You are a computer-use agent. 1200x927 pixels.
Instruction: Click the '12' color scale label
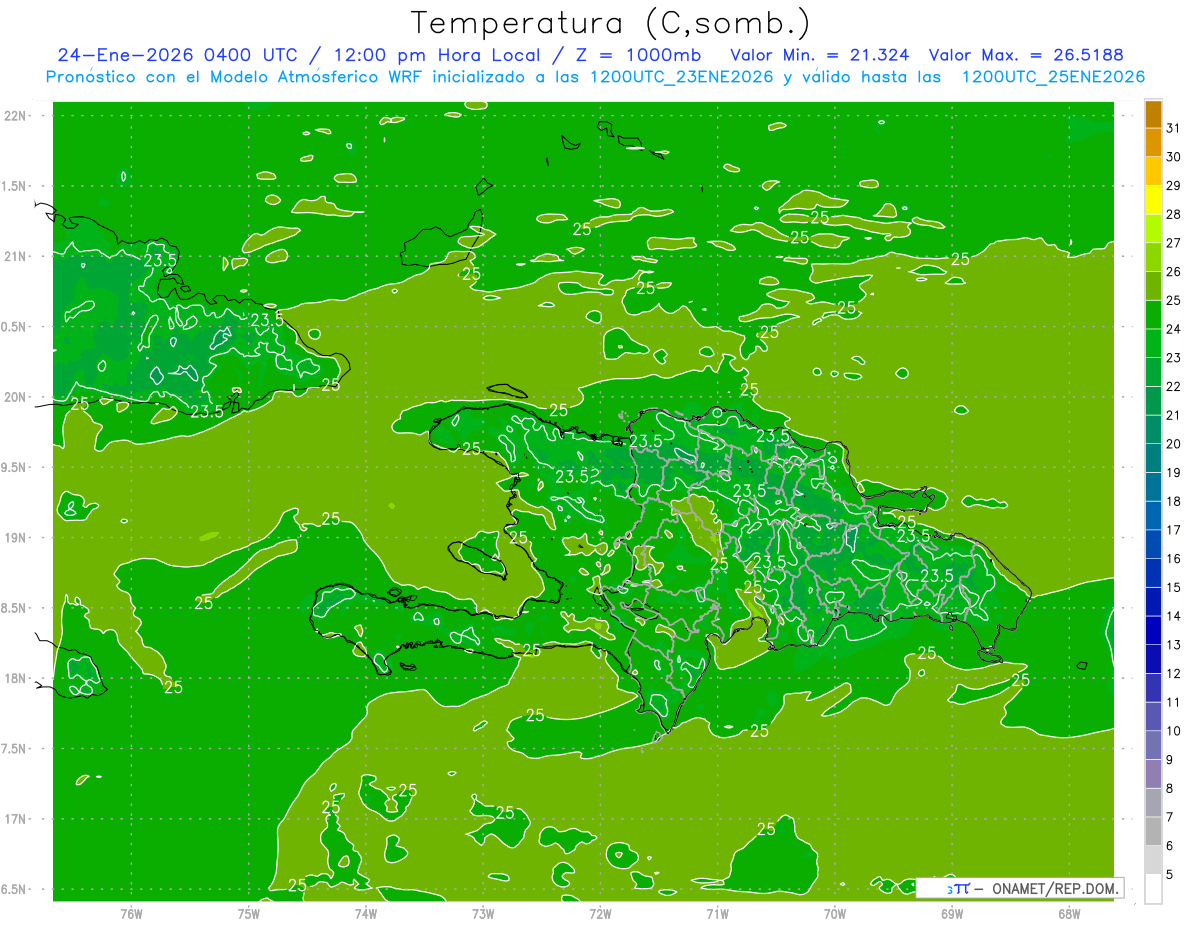coord(1174,673)
